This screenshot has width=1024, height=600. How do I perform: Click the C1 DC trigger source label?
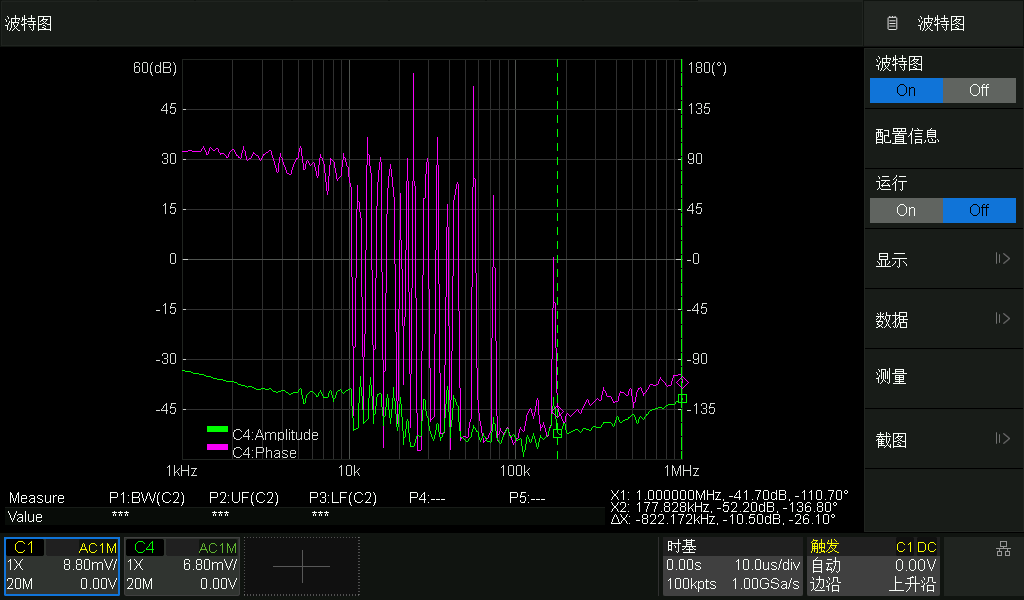916,547
